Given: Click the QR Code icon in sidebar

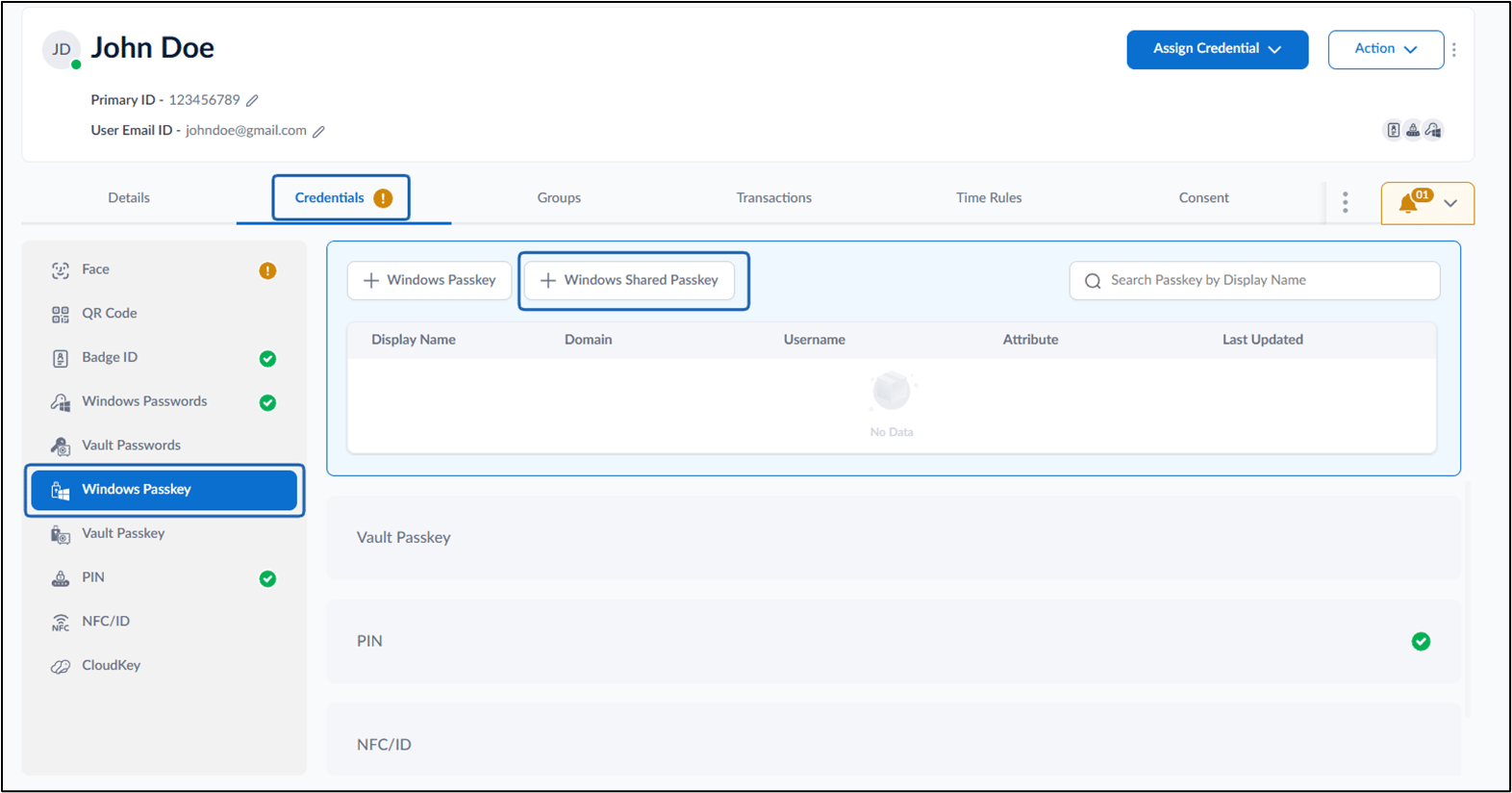Looking at the screenshot, I should 61,315.
